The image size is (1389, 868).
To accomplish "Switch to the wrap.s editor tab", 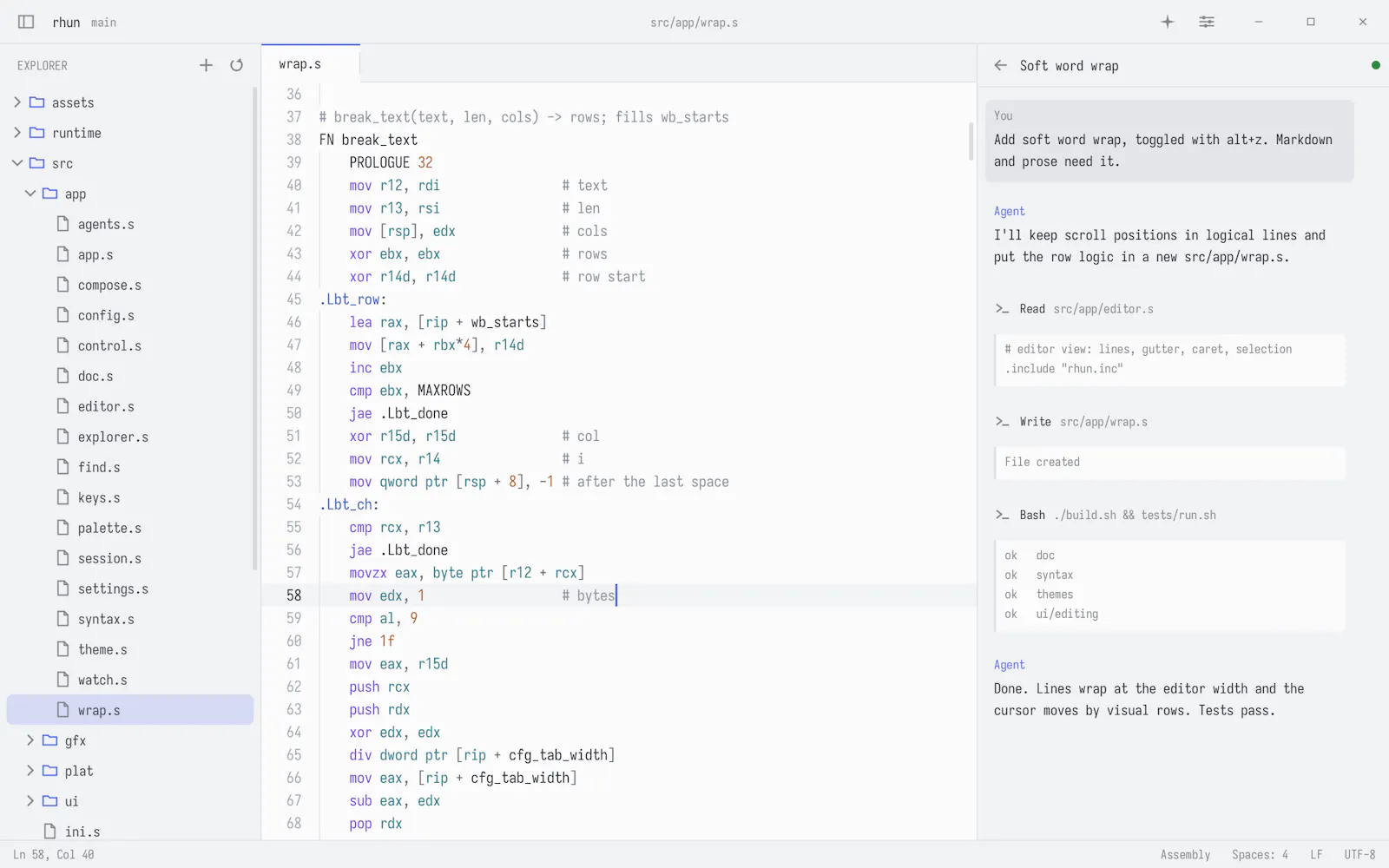I will pos(310,64).
